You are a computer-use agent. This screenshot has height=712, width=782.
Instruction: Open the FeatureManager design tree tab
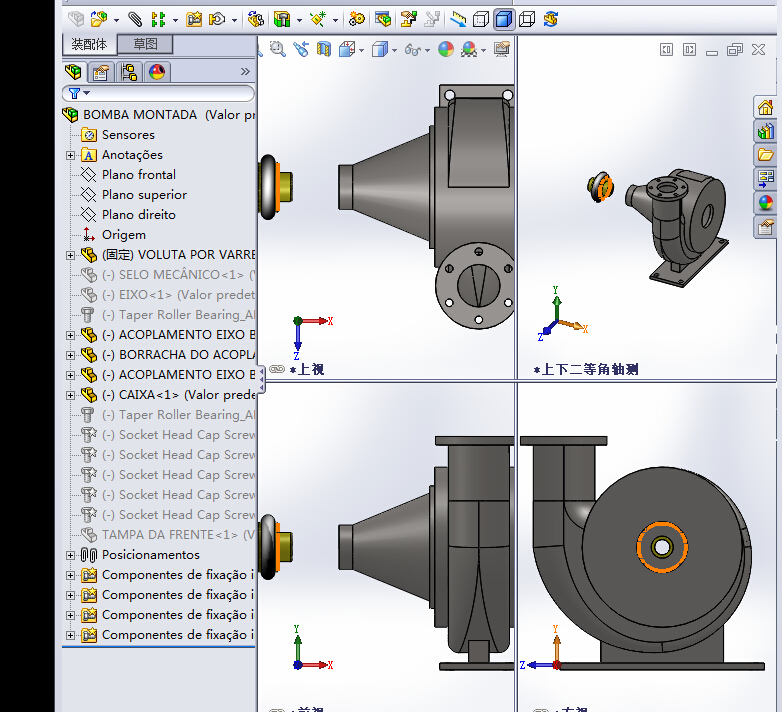[73, 72]
